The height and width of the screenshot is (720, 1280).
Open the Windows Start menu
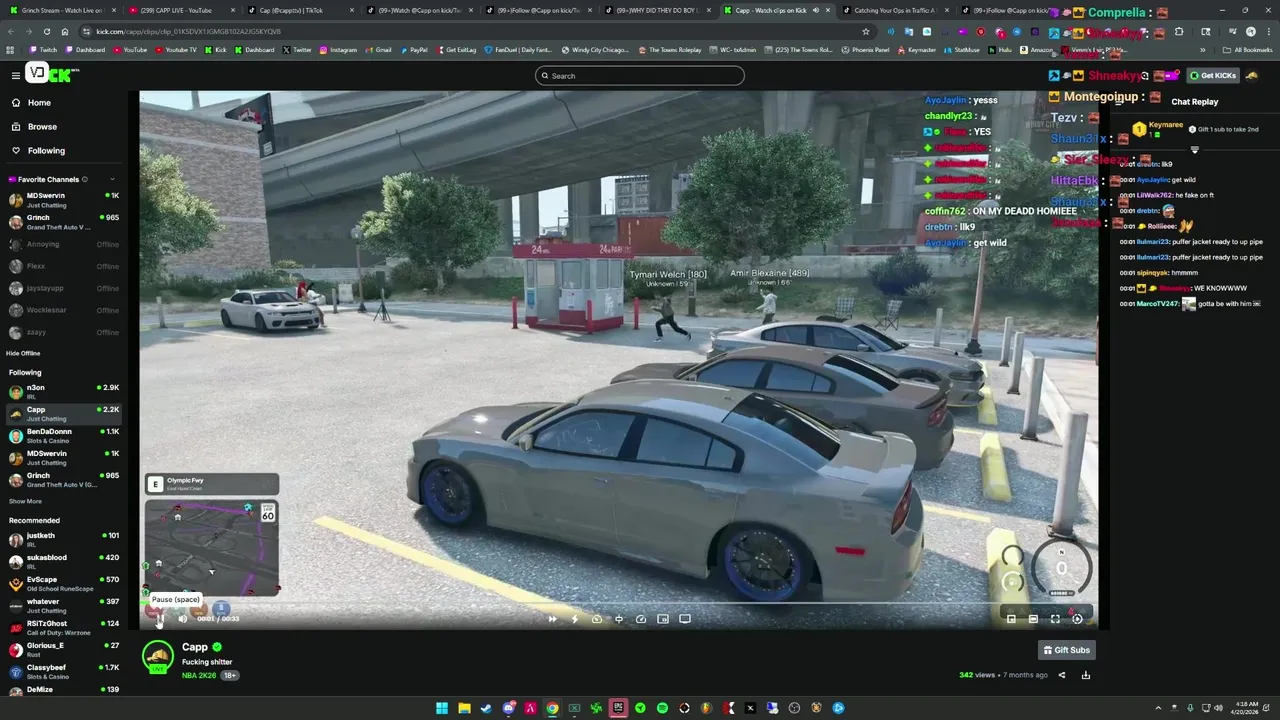coord(441,708)
